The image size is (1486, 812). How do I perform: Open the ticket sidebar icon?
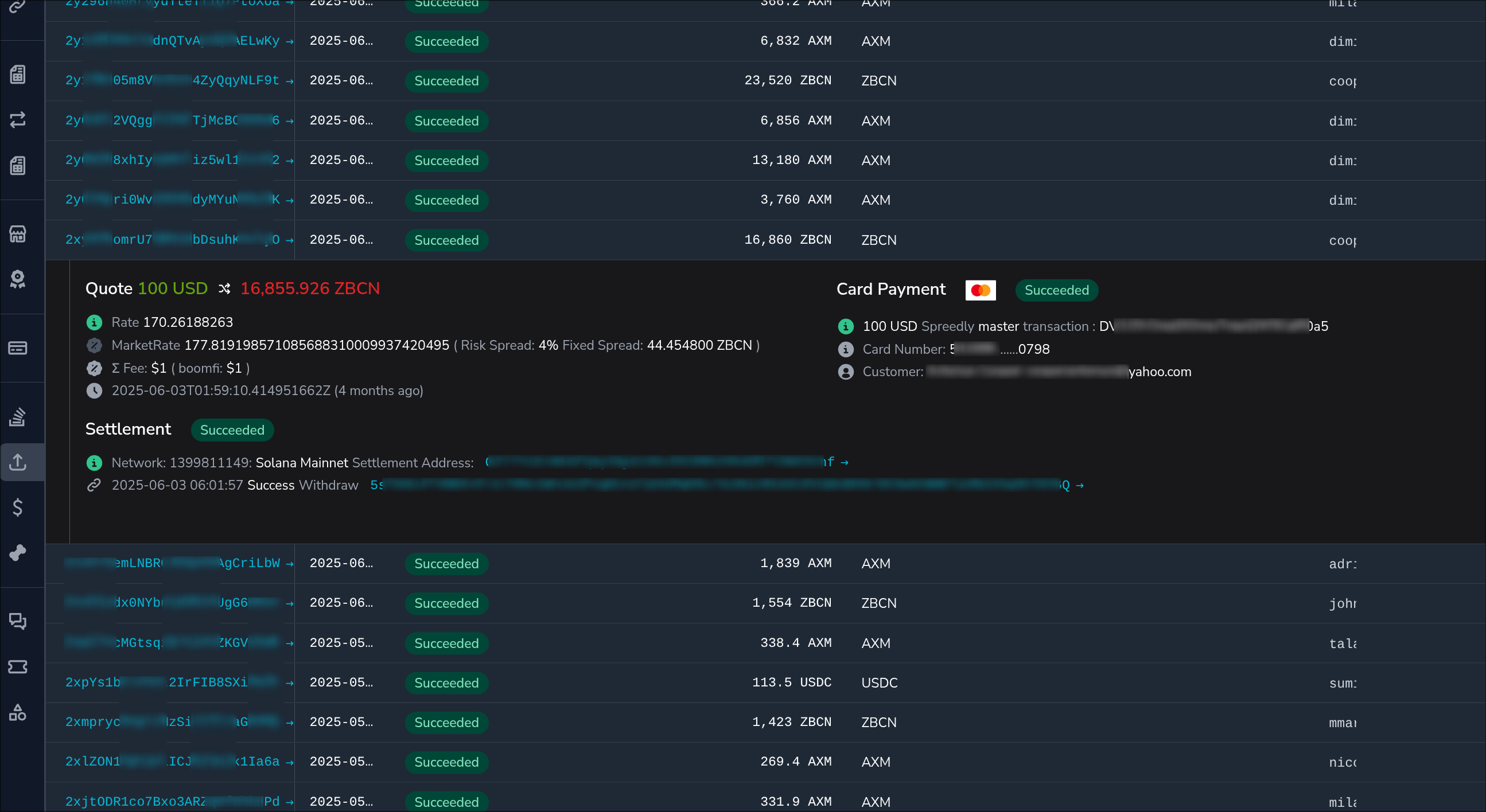coord(17,667)
